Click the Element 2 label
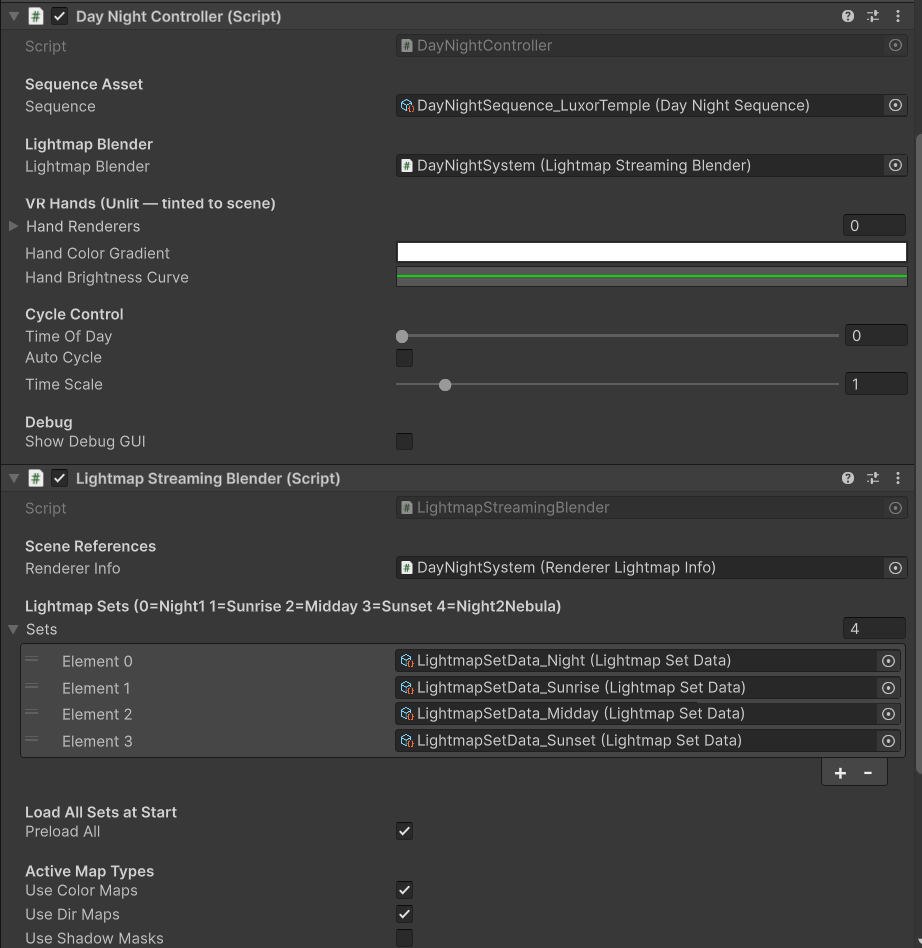Image resolution: width=922 pixels, height=948 pixels. click(x=97, y=715)
